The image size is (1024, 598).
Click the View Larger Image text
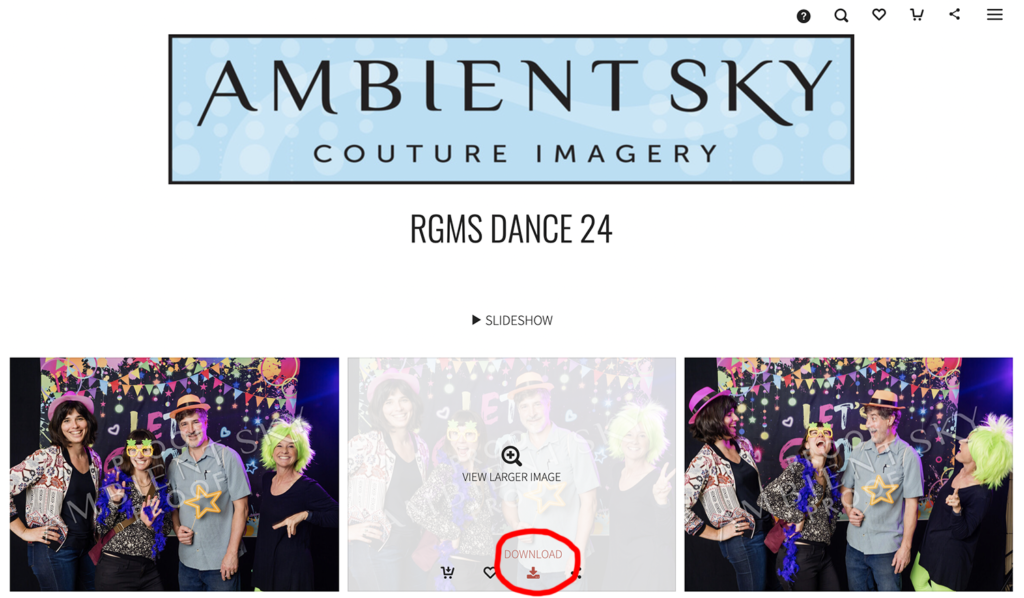click(511, 477)
